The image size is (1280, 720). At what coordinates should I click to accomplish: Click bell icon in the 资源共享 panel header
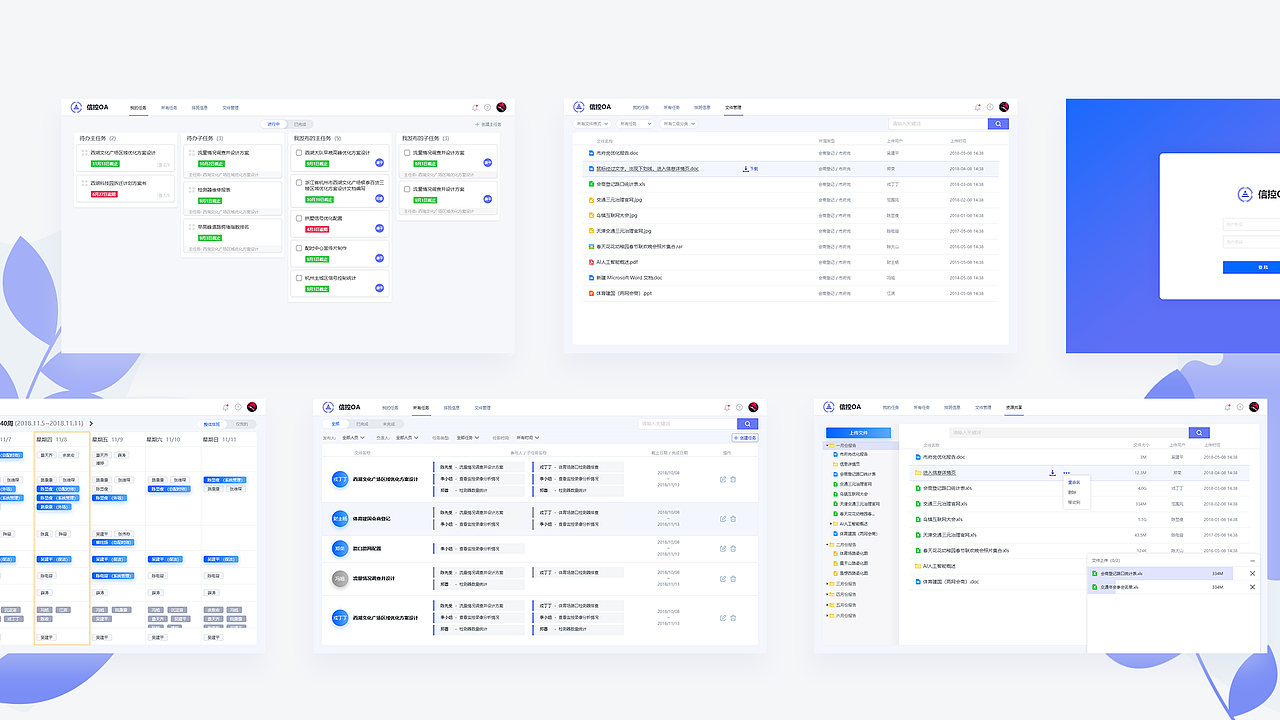tap(1228, 407)
